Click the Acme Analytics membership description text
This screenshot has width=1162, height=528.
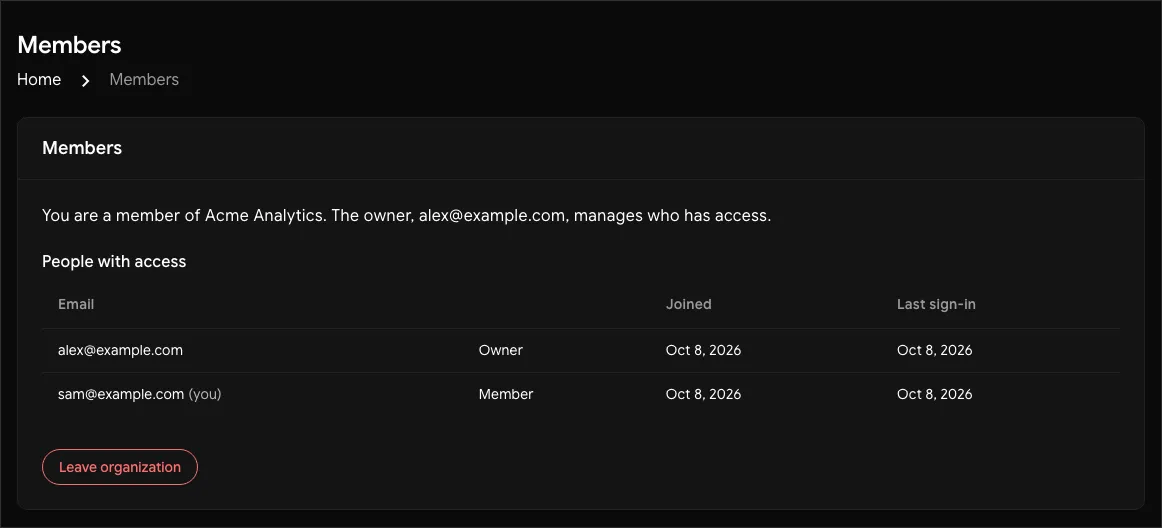(407, 217)
